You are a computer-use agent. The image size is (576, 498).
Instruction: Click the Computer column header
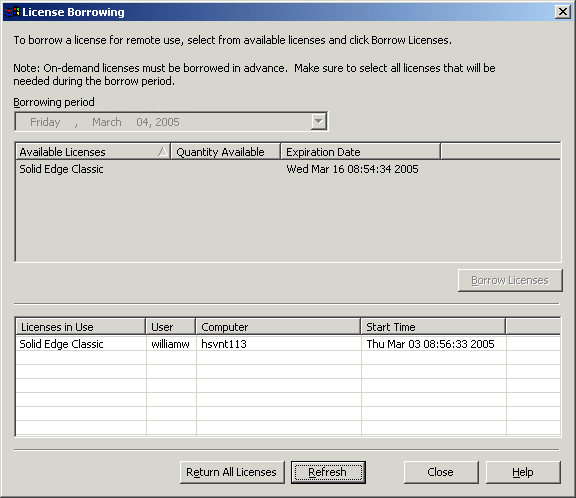tap(278, 326)
